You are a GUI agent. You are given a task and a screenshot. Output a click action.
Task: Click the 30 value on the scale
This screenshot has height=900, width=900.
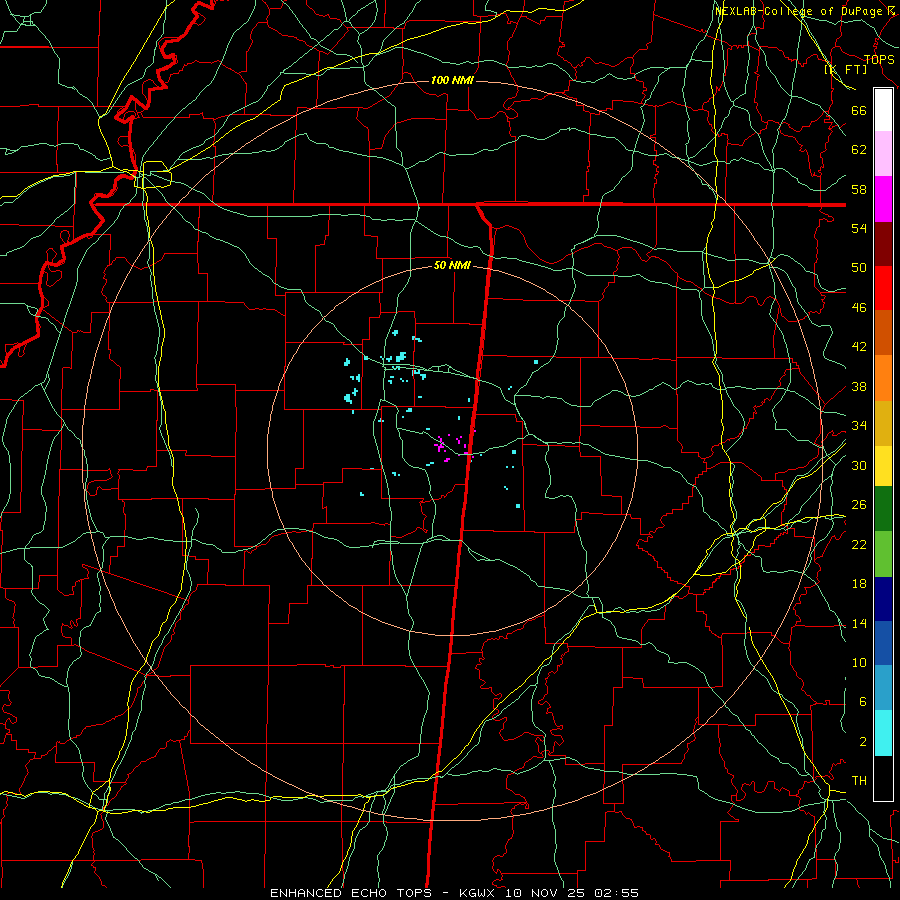(x=859, y=465)
